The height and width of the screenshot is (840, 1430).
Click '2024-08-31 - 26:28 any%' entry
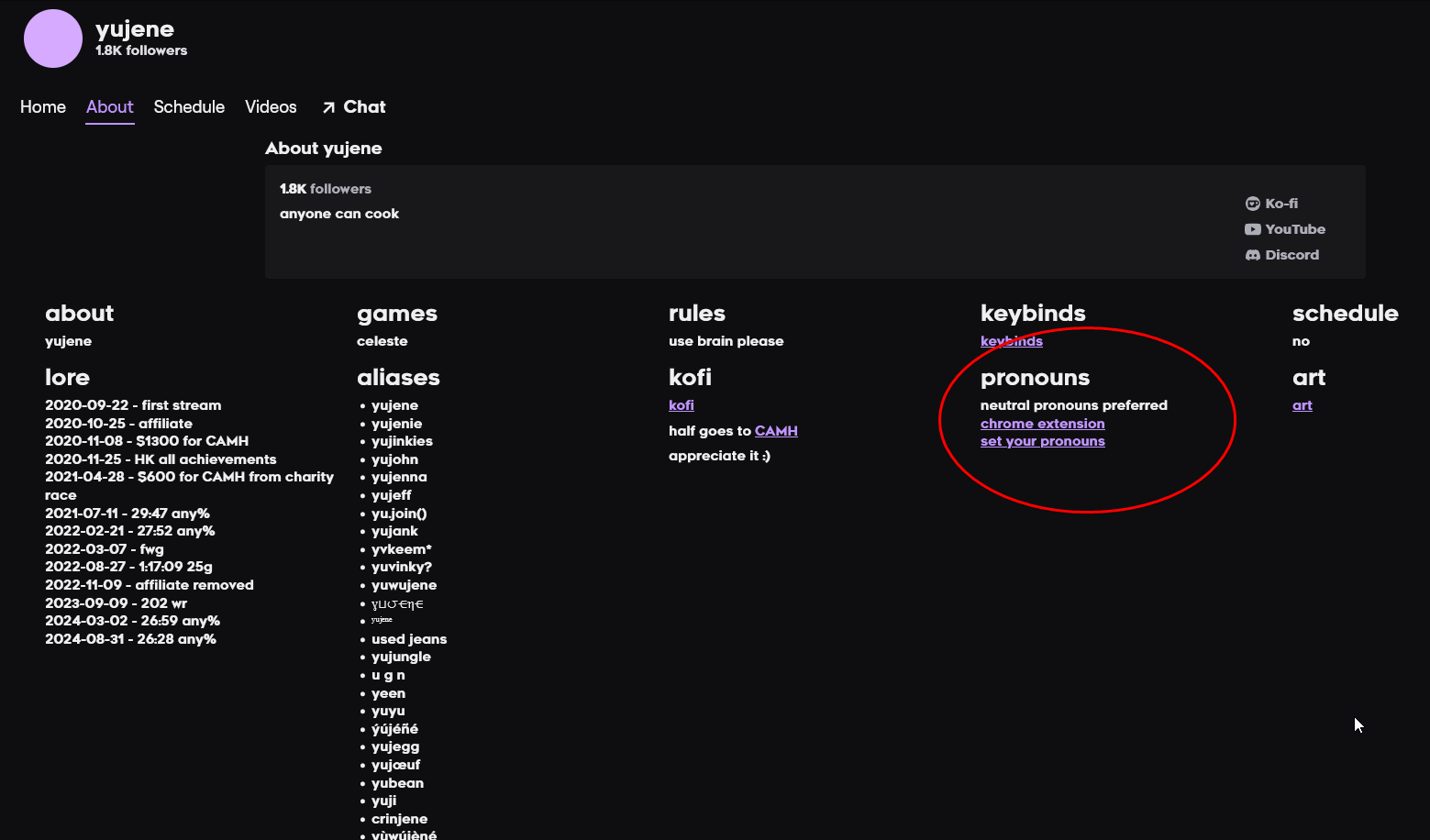point(130,639)
